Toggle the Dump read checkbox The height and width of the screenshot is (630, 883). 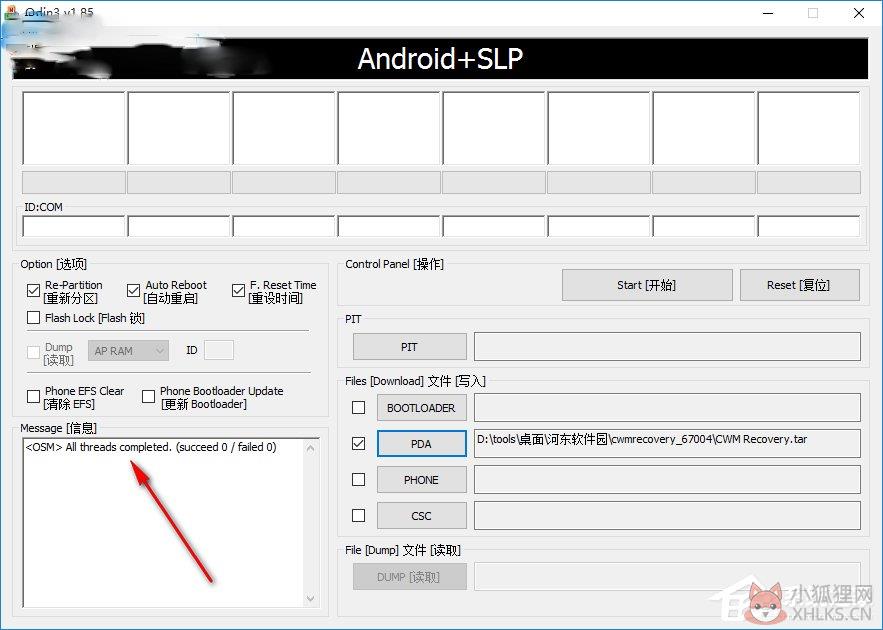33,352
